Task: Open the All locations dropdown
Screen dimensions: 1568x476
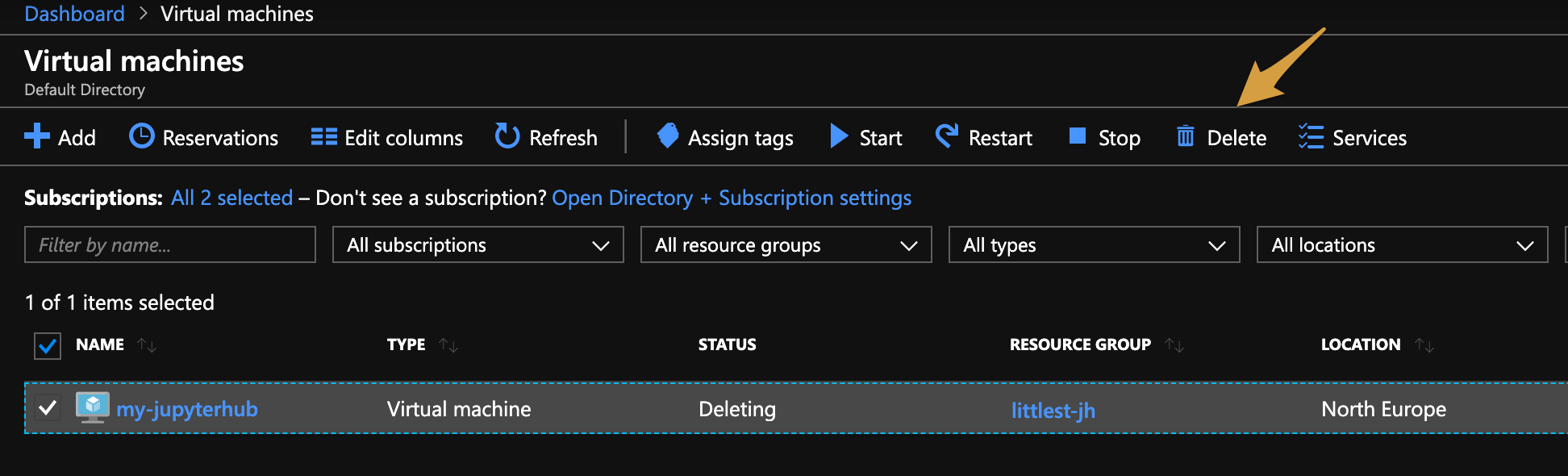Action: 1402,244
